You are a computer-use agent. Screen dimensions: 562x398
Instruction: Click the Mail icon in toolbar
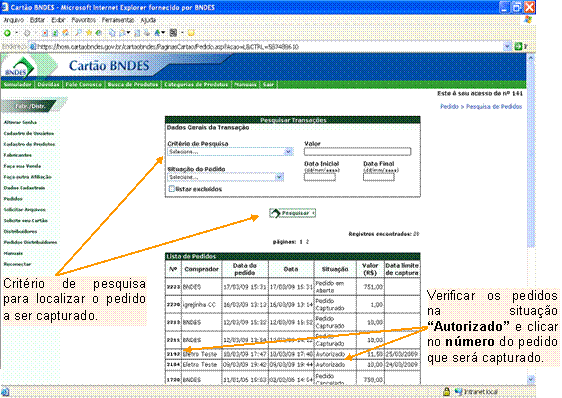click(123, 33)
